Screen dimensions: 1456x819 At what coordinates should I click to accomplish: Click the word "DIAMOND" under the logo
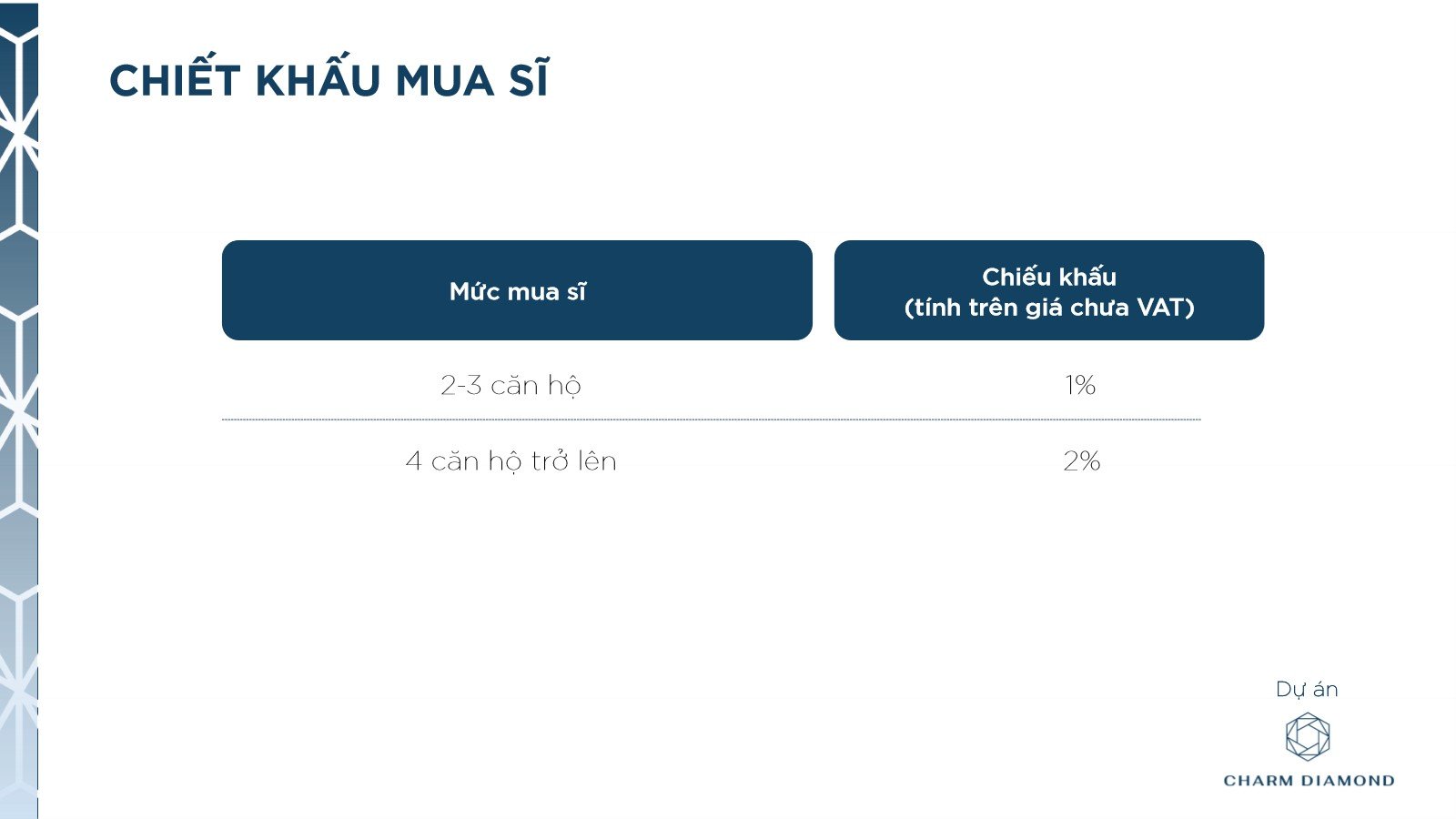[1349, 781]
